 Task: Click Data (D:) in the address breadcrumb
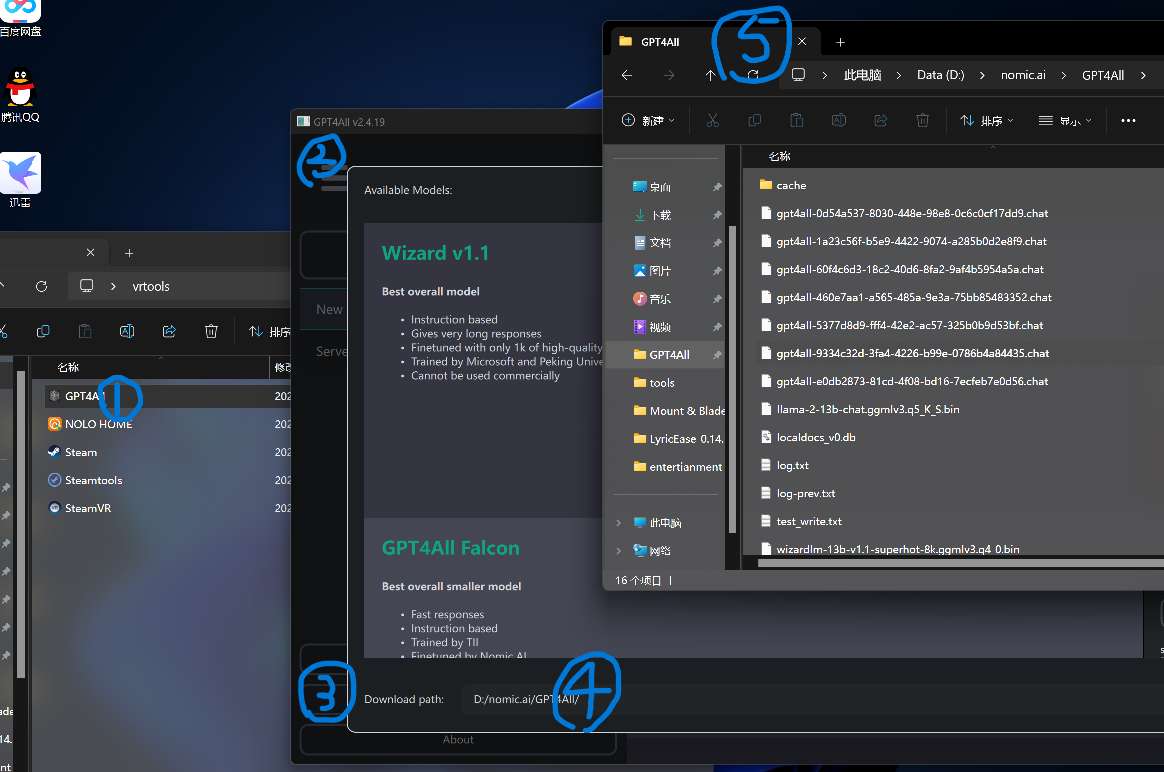(x=941, y=75)
